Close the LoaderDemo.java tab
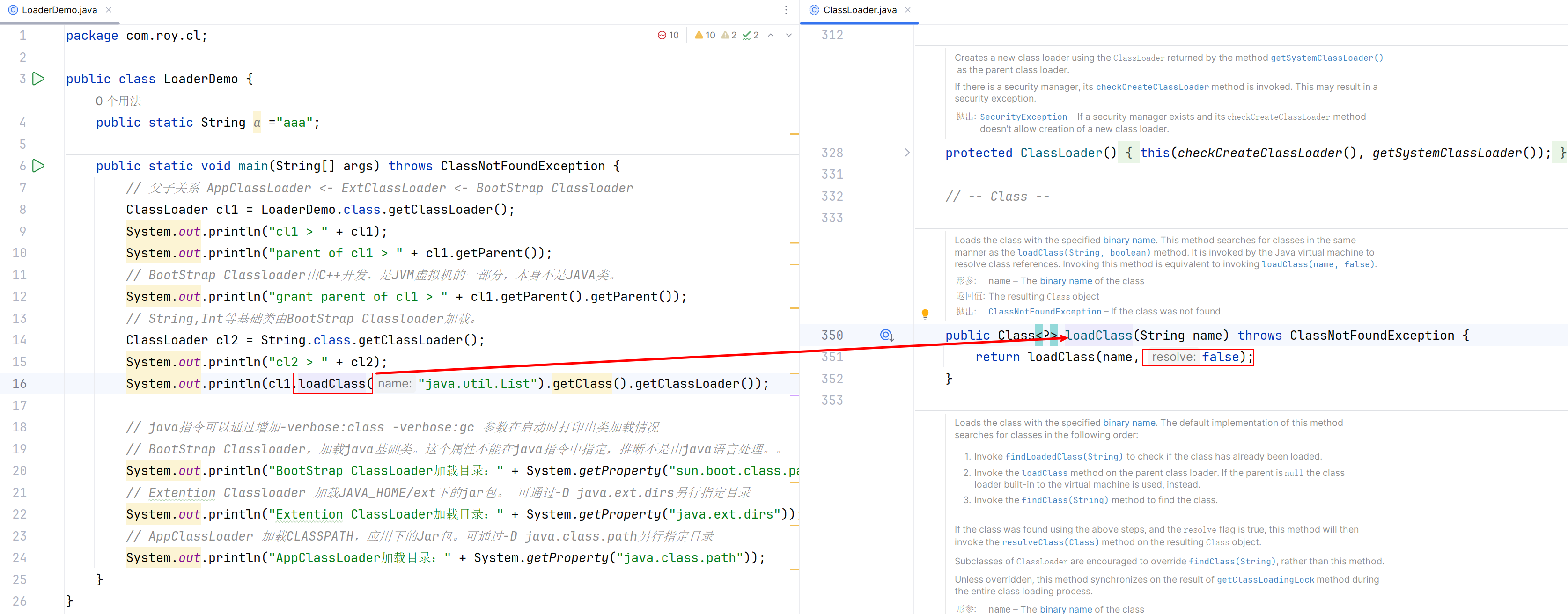 pyautogui.click(x=108, y=10)
